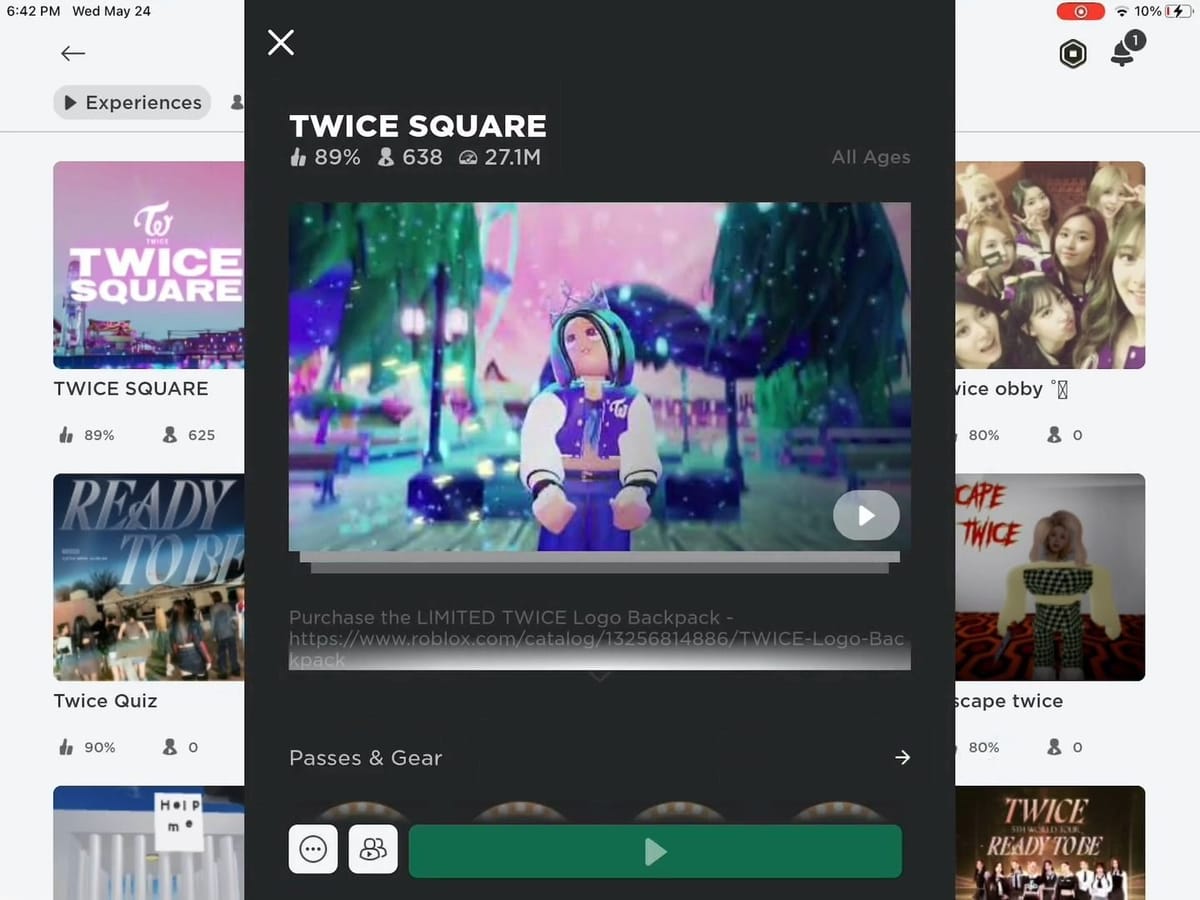The height and width of the screenshot is (900, 1200).
Task: Close the TWICE SQUARE details panel
Action: click(x=281, y=42)
